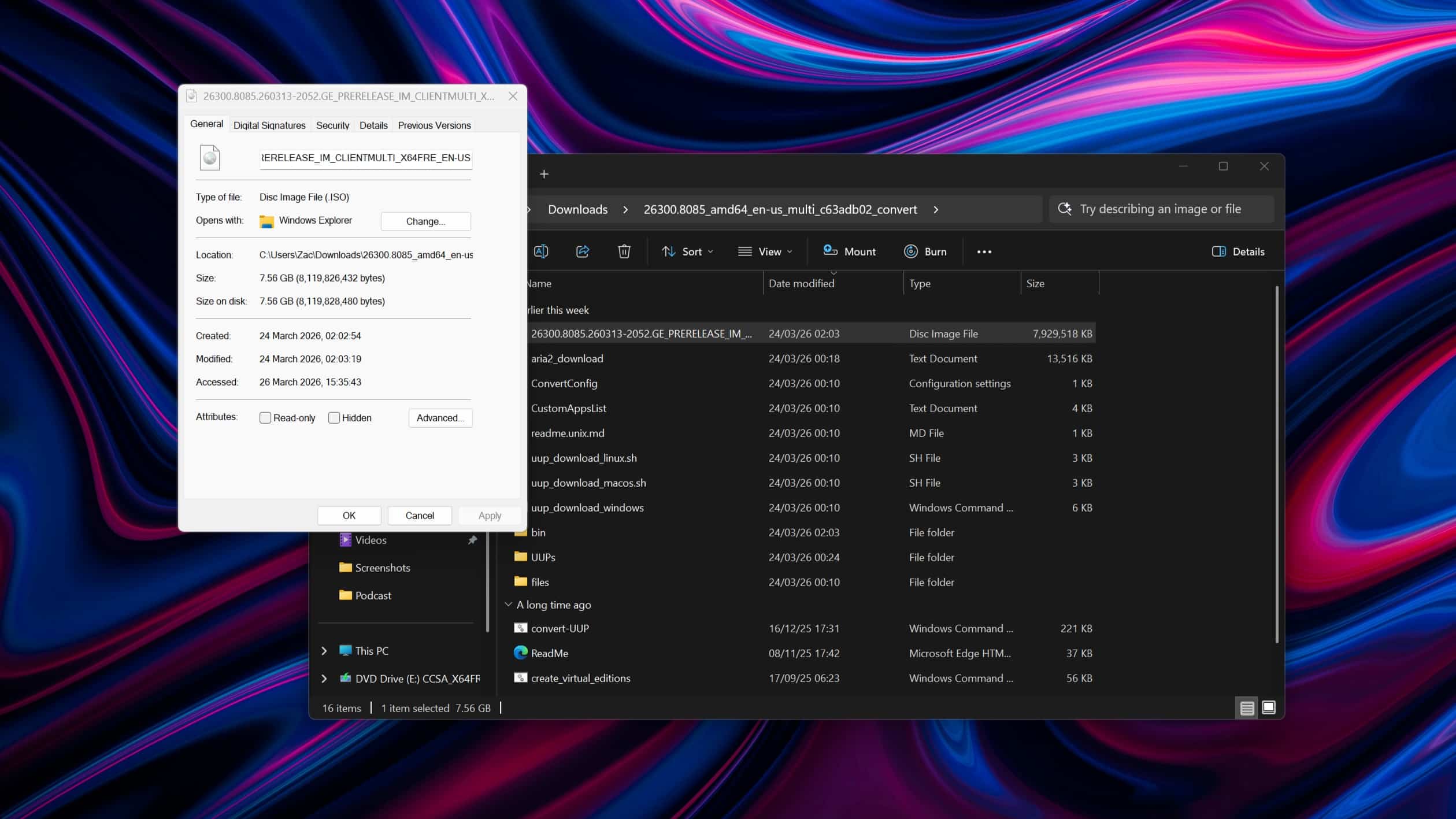Open the View options dropdown
Screen dimensions: 1456x819
coord(765,251)
